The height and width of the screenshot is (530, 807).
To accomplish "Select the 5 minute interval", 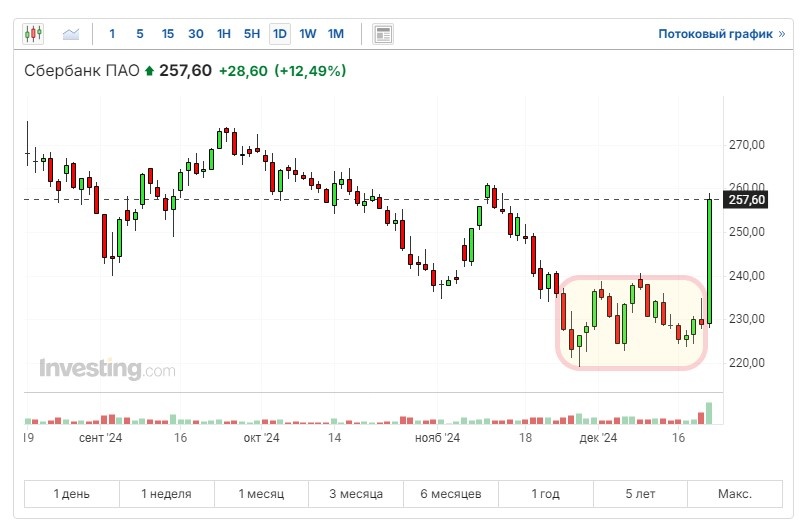I will [x=140, y=34].
